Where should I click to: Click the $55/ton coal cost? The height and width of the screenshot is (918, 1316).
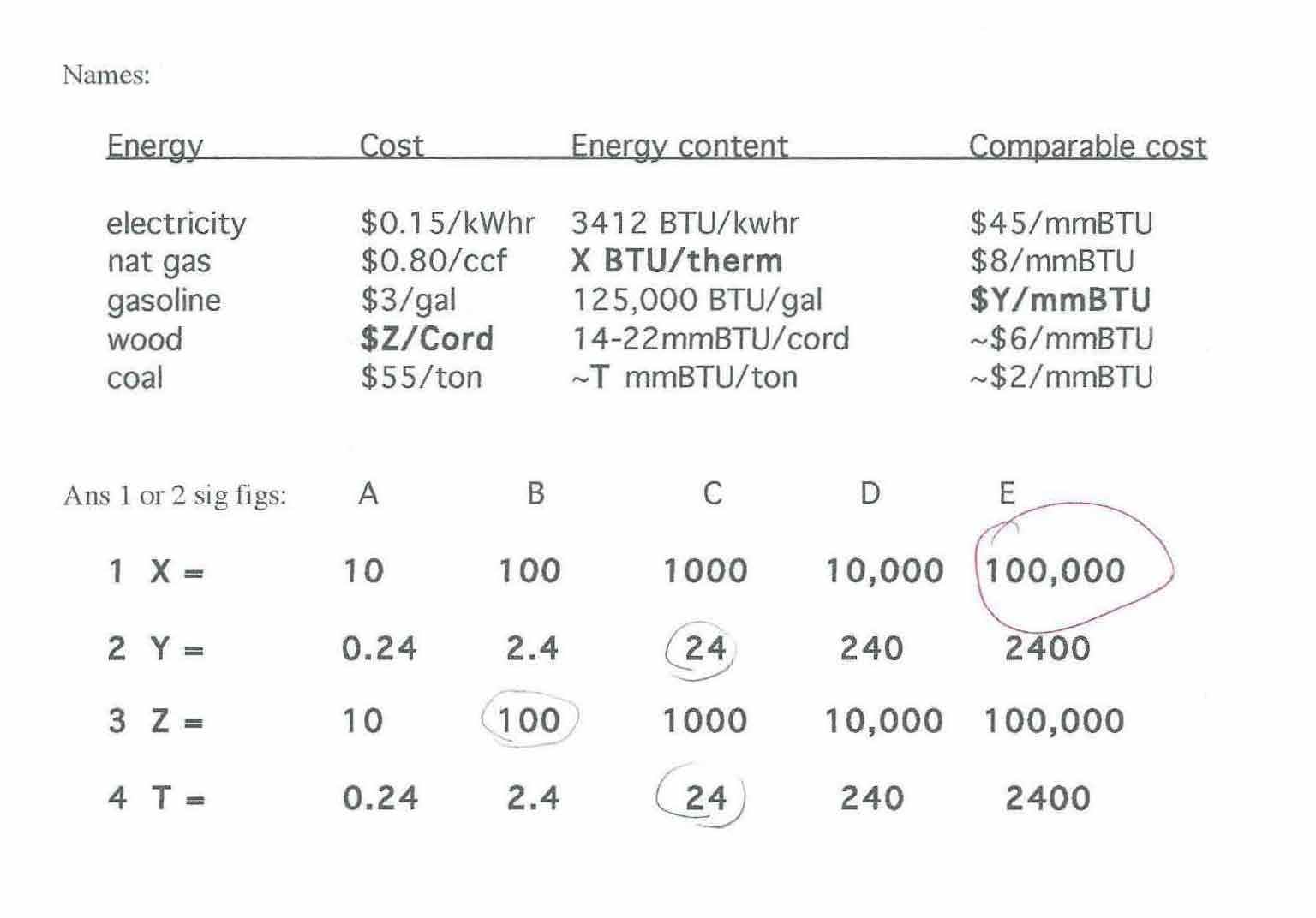click(x=421, y=378)
